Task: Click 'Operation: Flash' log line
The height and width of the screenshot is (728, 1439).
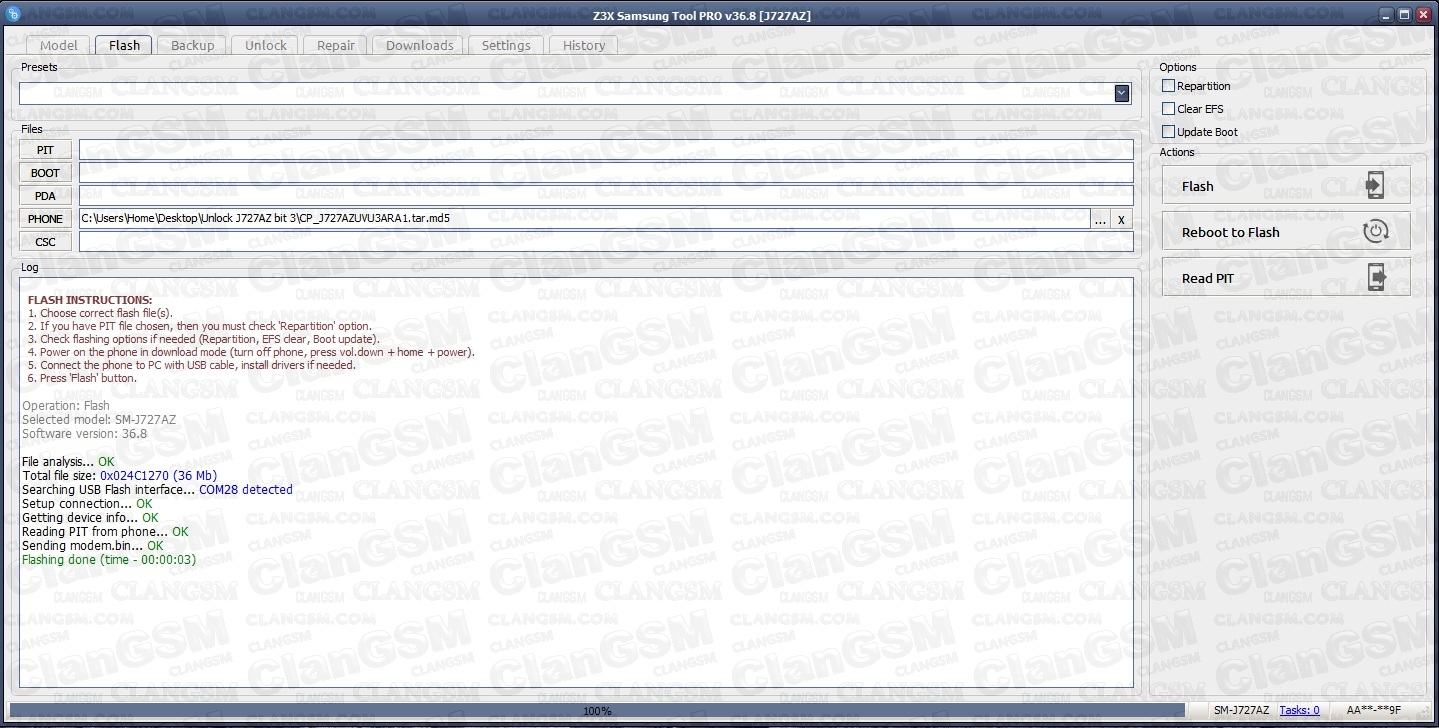Action: tap(66, 406)
